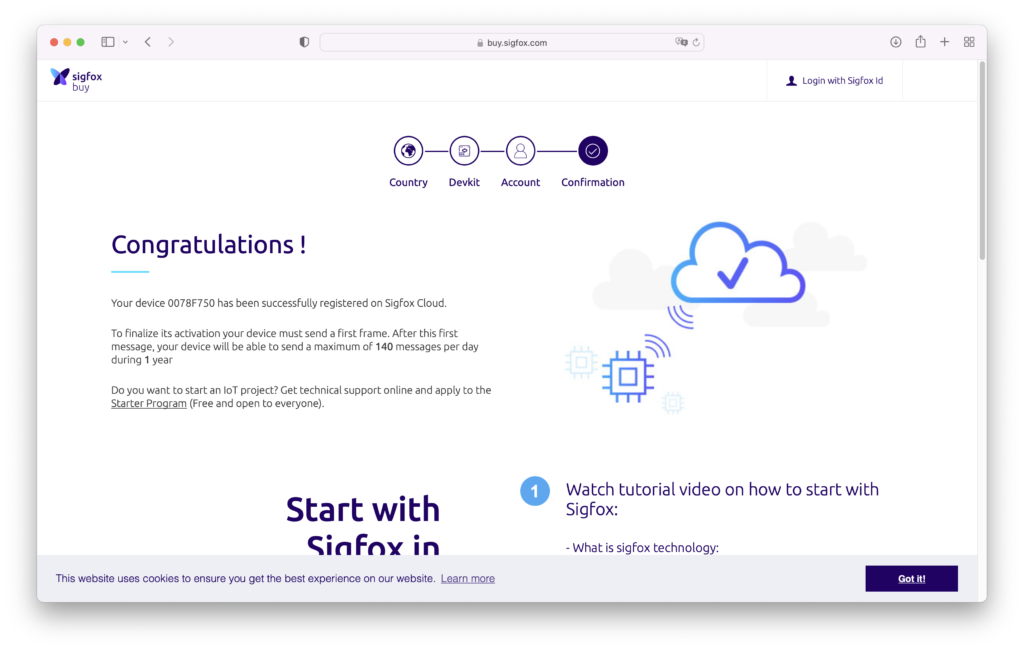Open the Starter Program link
1024x651 pixels.
pyautogui.click(x=149, y=404)
